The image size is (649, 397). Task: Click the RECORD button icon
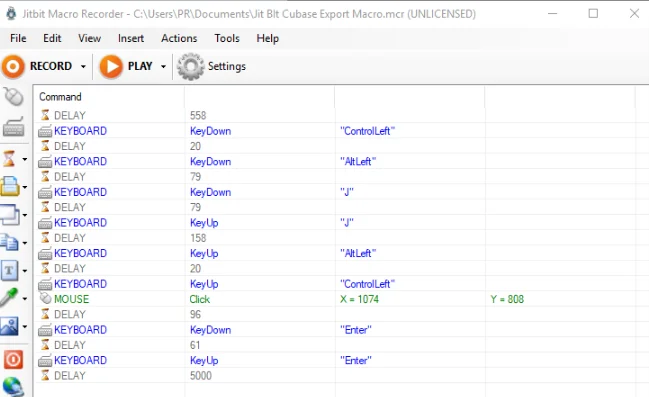[x=13, y=66]
